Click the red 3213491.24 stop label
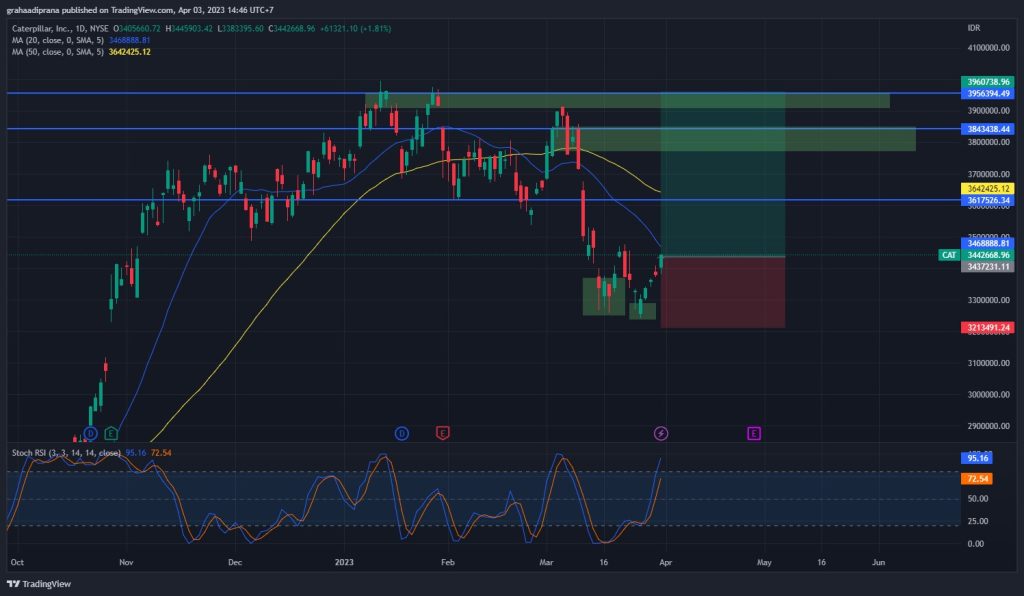 point(987,328)
